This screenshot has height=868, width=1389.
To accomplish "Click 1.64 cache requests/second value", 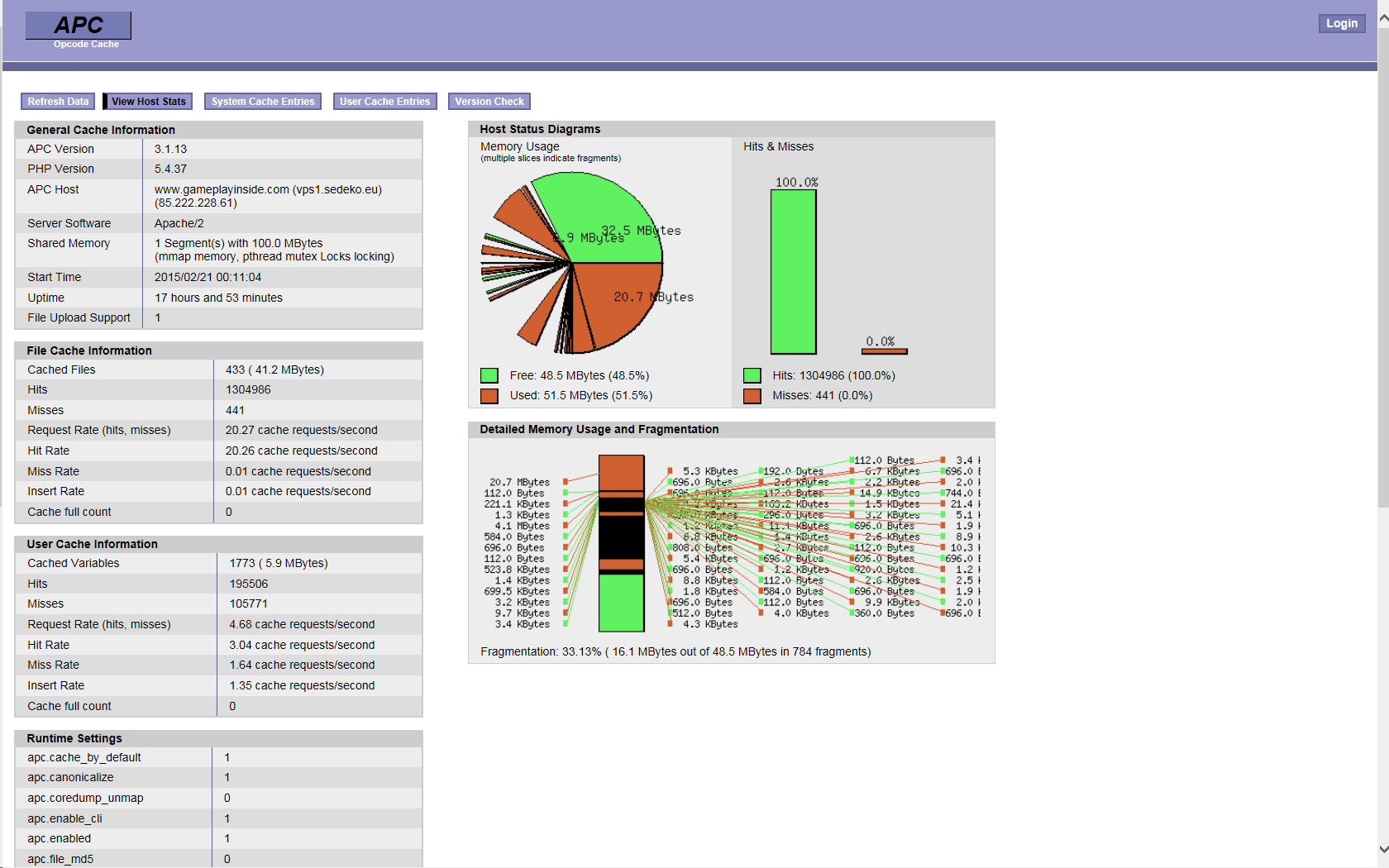I will point(303,665).
